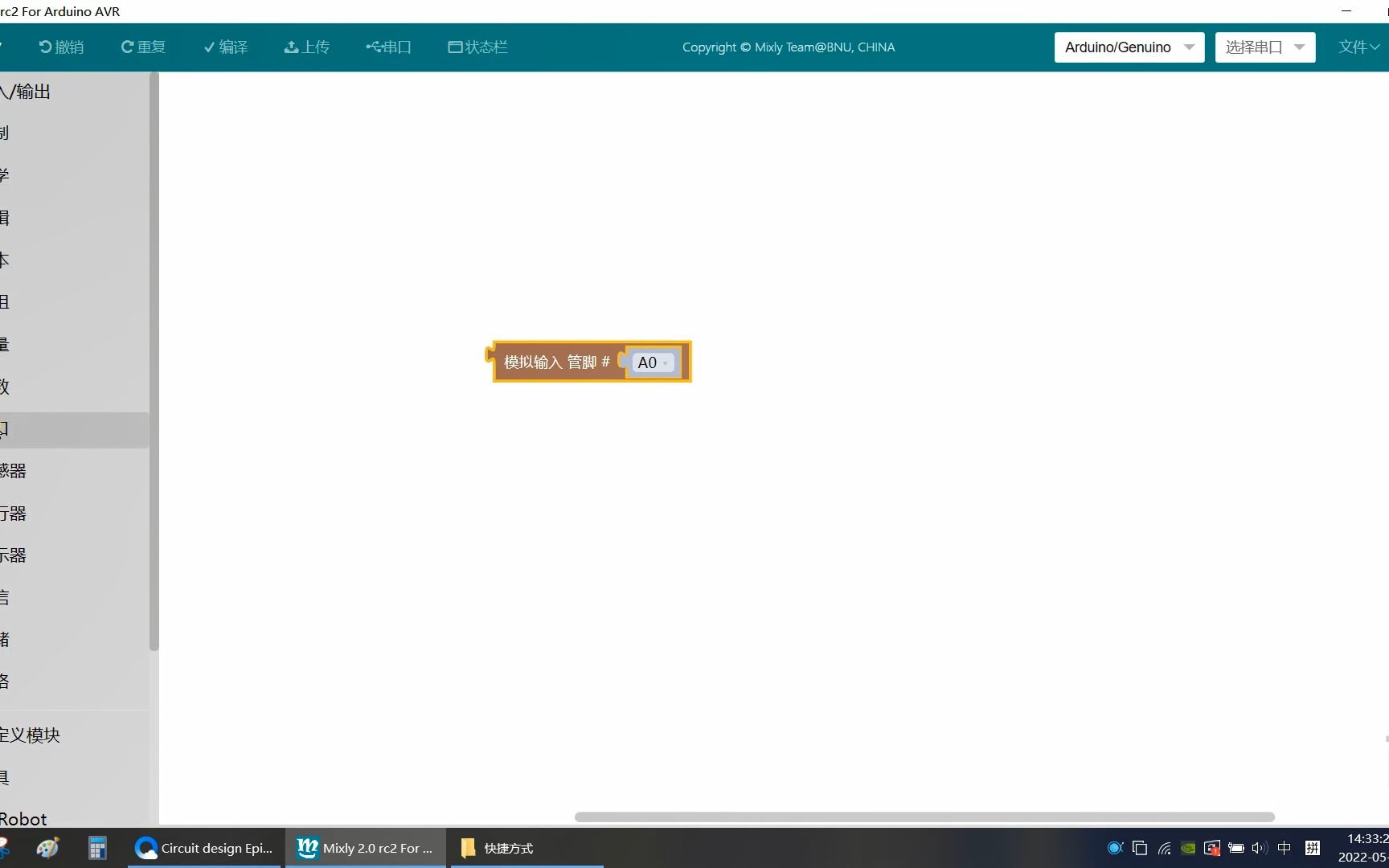1389x868 pixels.
Task: Open the Robot category in sidebar
Action: click(74, 819)
